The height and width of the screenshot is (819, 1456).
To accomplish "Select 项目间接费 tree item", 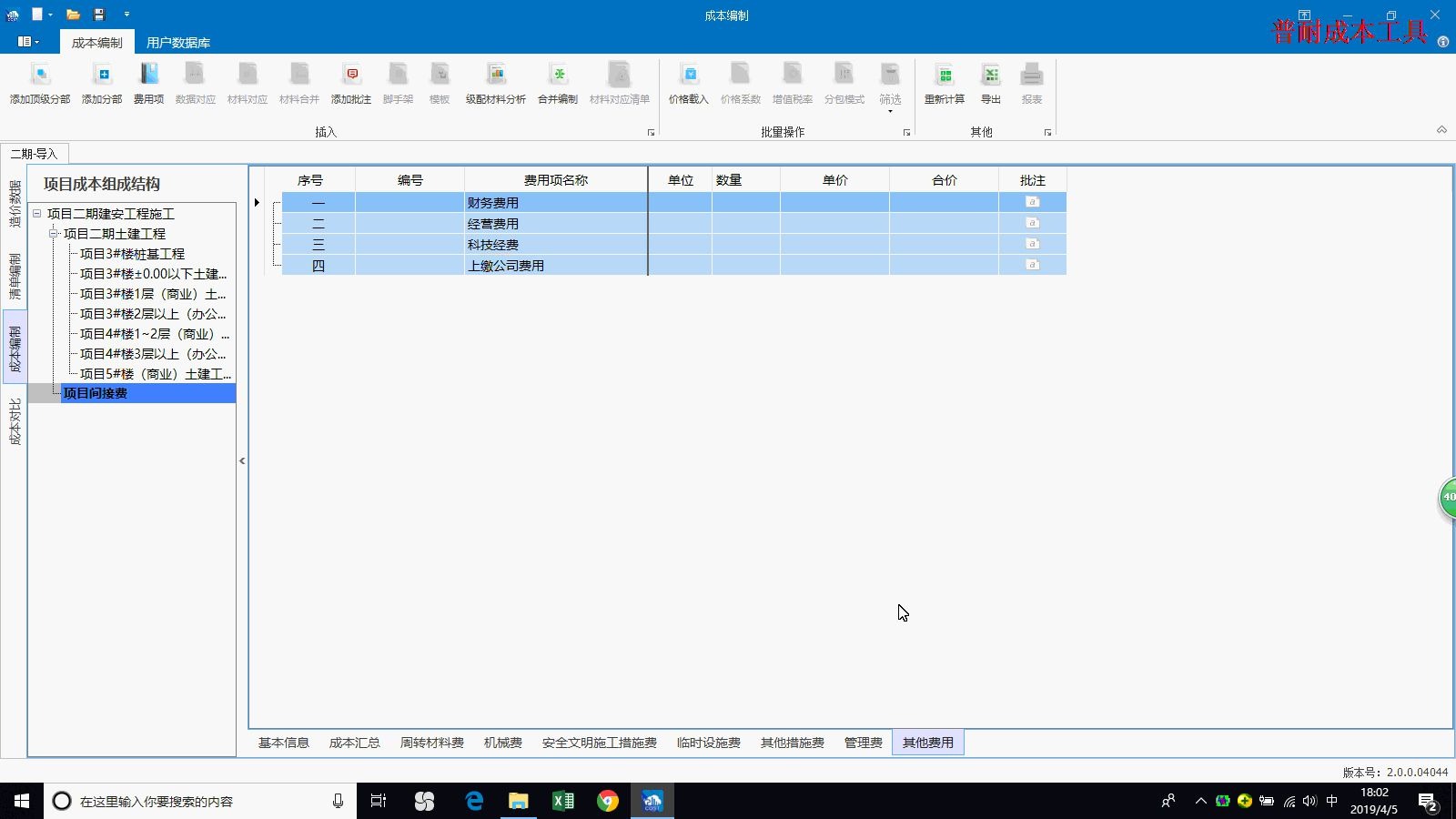I will tap(96, 393).
